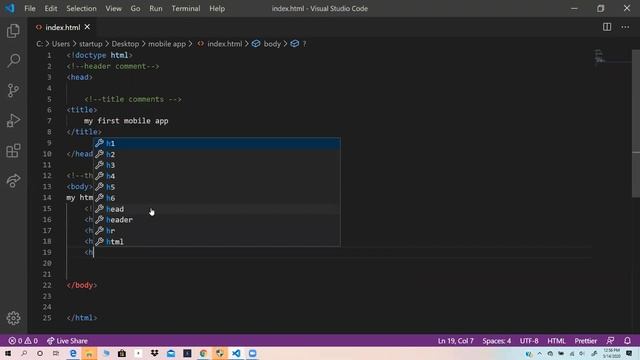Open the Terminal menu

186,8
